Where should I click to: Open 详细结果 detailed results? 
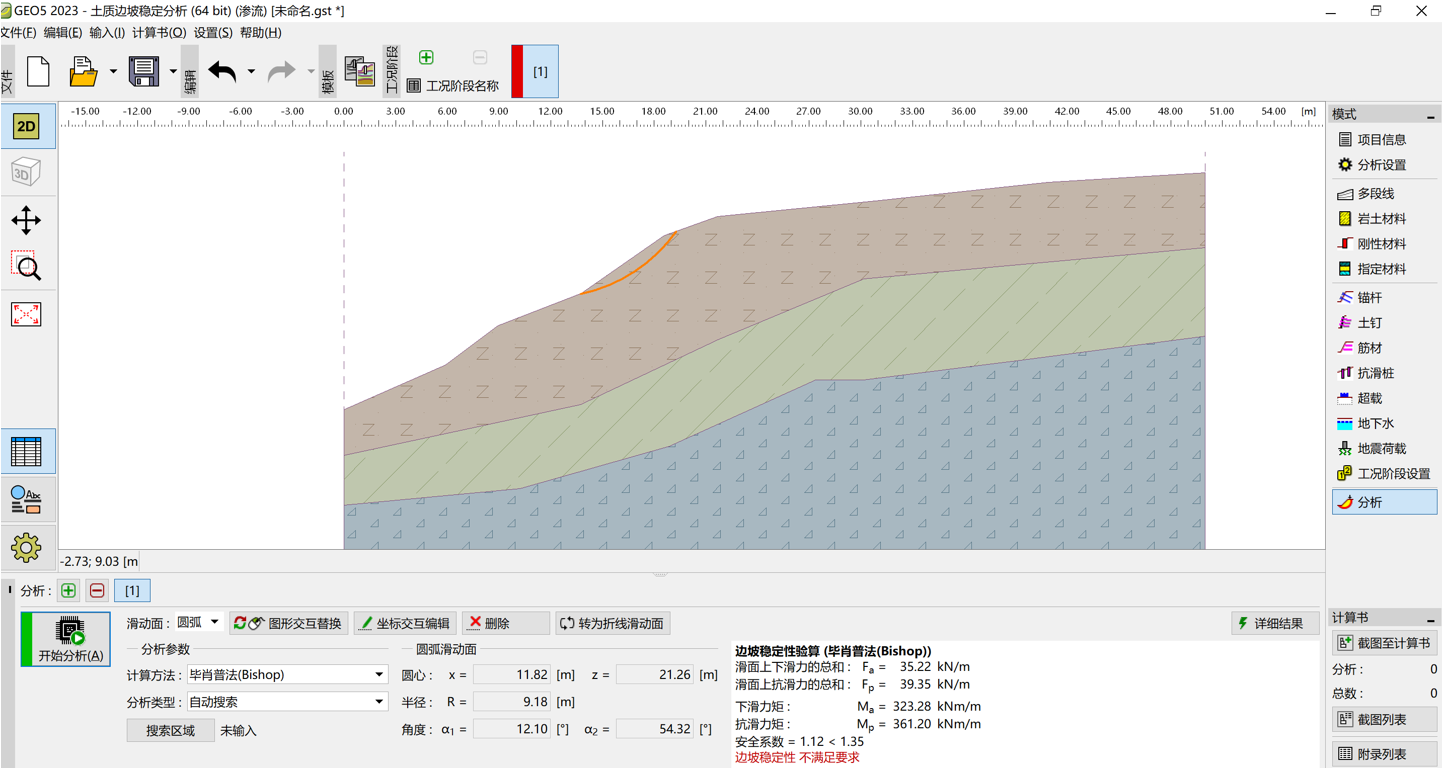(1274, 623)
